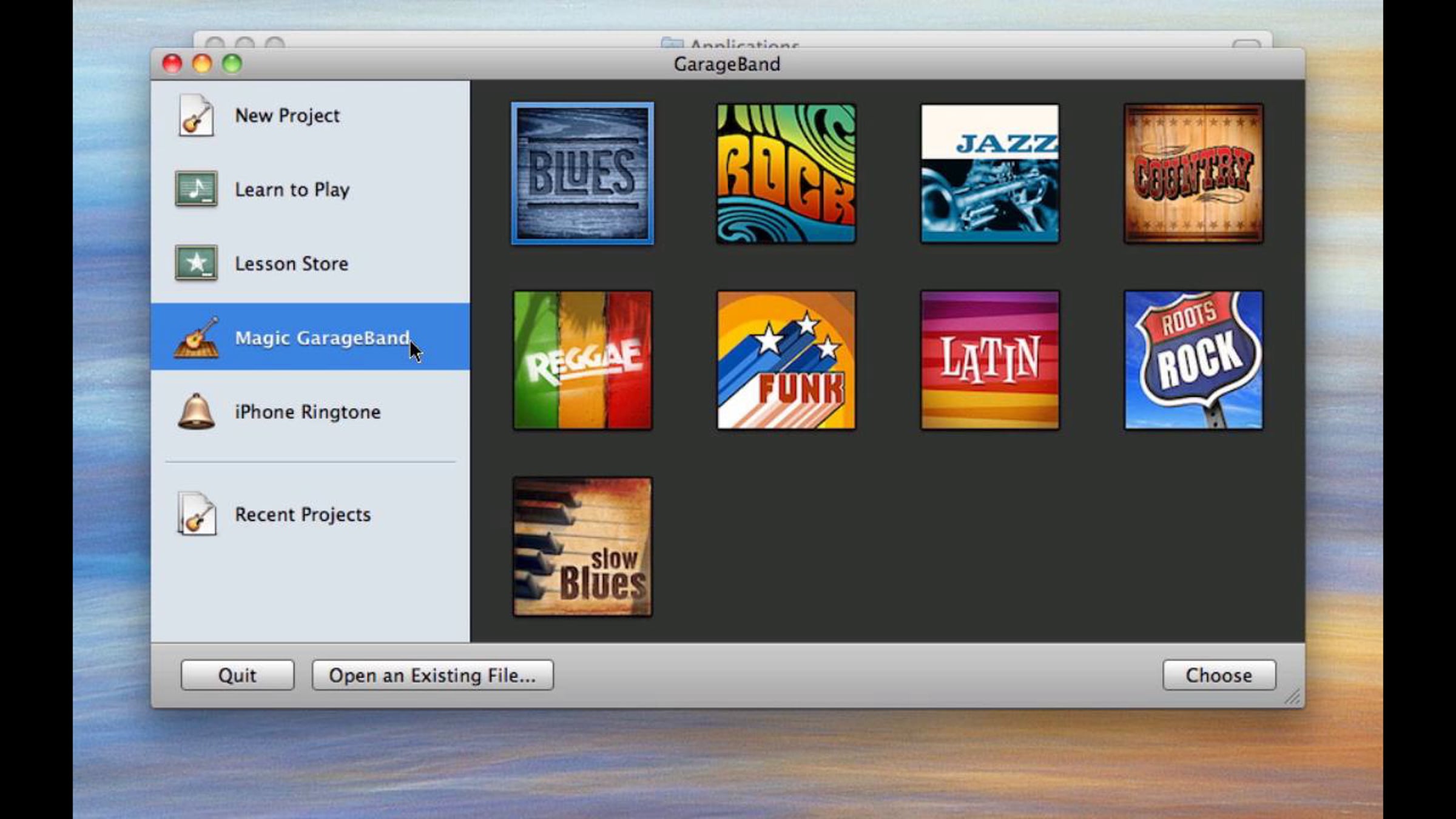
Task: Pick the Slow Blues piano thumbnail
Action: [x=582, y=547]
